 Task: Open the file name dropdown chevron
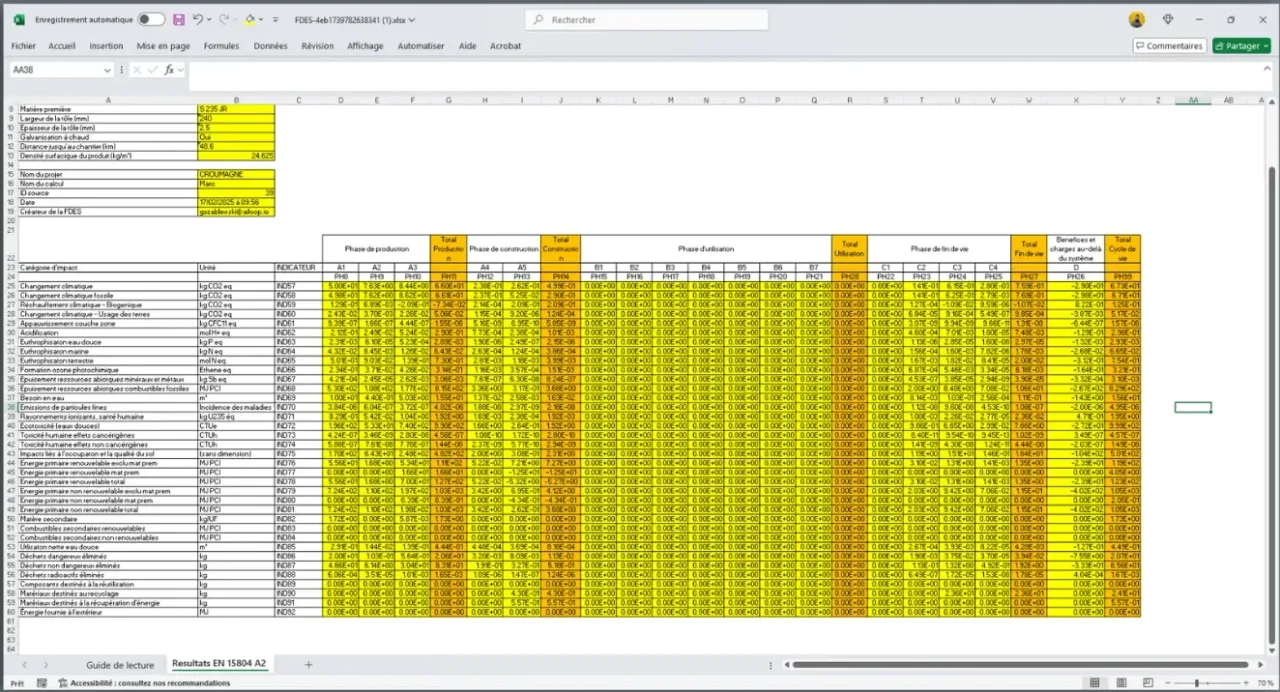coord(412,20)
